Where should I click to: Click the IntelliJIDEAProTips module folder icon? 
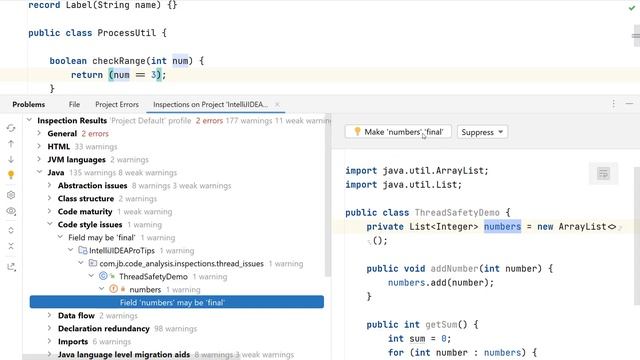[x=83, y=250]
